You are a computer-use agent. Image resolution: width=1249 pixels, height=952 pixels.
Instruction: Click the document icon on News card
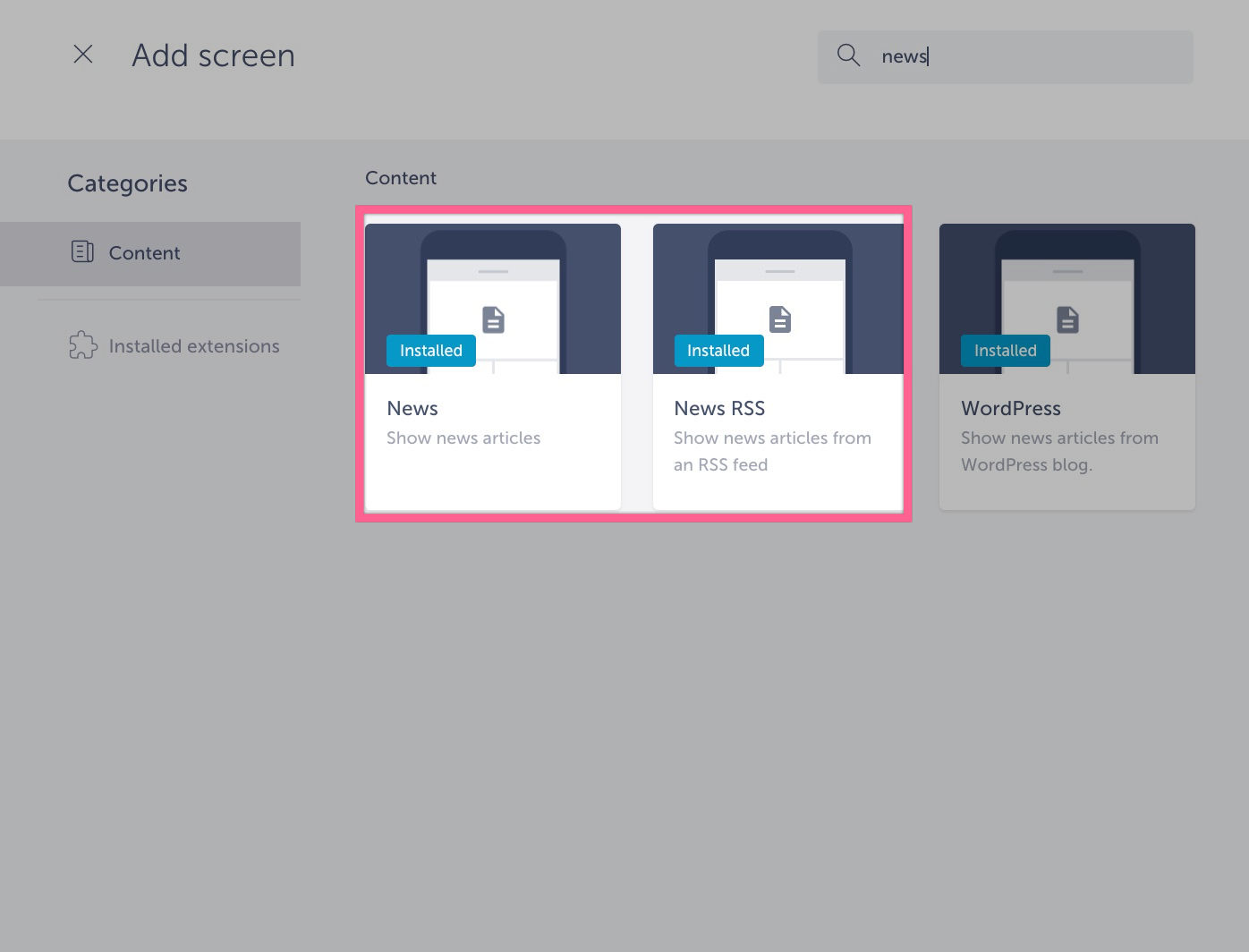point(493,319)
